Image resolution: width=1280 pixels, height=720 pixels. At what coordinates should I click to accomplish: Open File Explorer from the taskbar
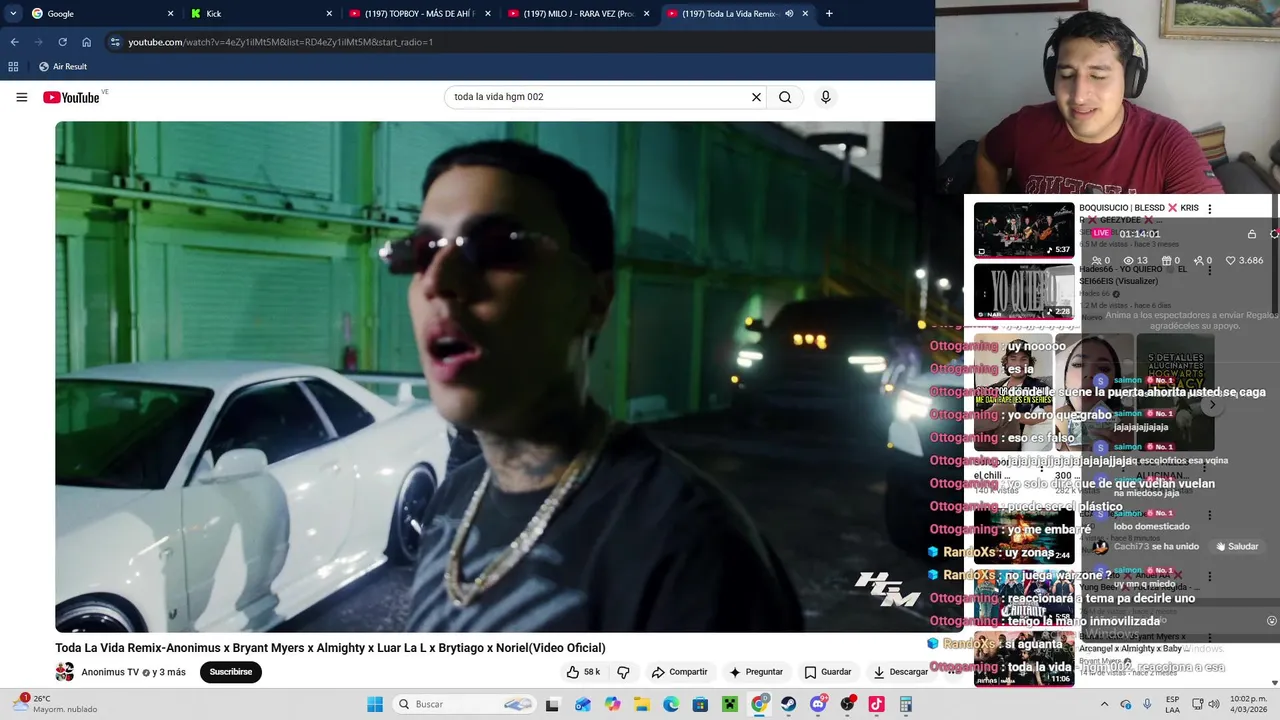click(642, 704)
